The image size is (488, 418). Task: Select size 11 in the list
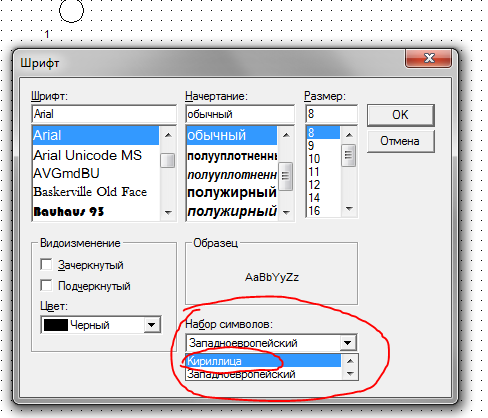[x=323, y=171]
